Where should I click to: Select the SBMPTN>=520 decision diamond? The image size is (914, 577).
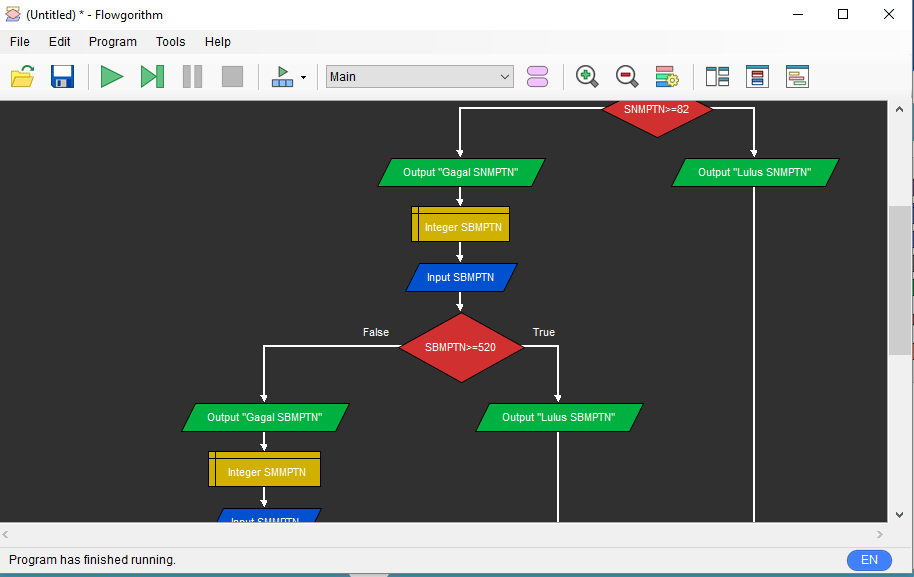coord(460,348)
